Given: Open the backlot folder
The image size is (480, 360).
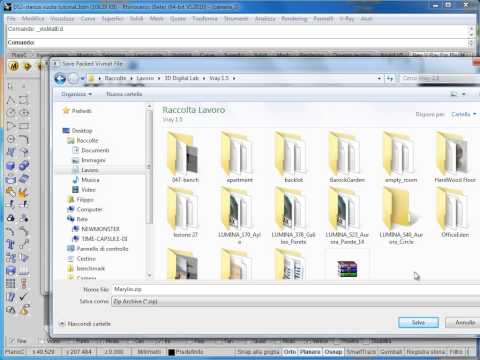Looking at the screenshot, I should coord(293,157).
